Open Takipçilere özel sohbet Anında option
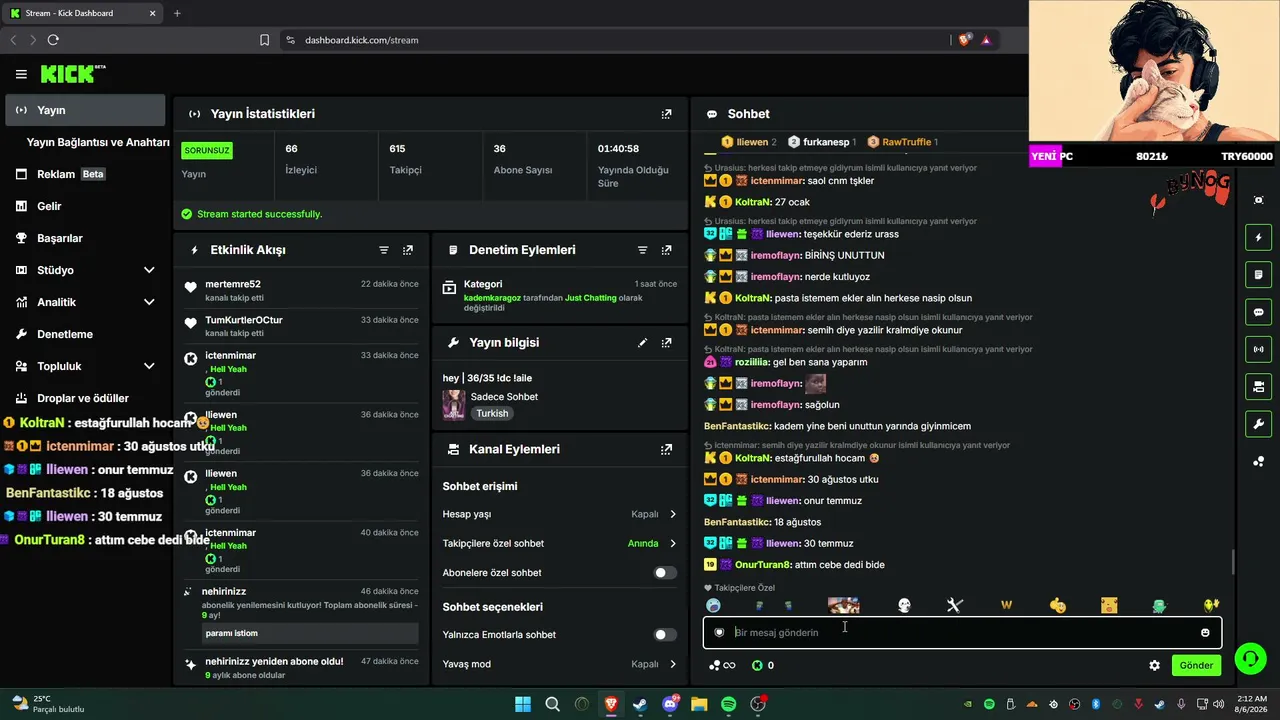 (x=652, y=544)
